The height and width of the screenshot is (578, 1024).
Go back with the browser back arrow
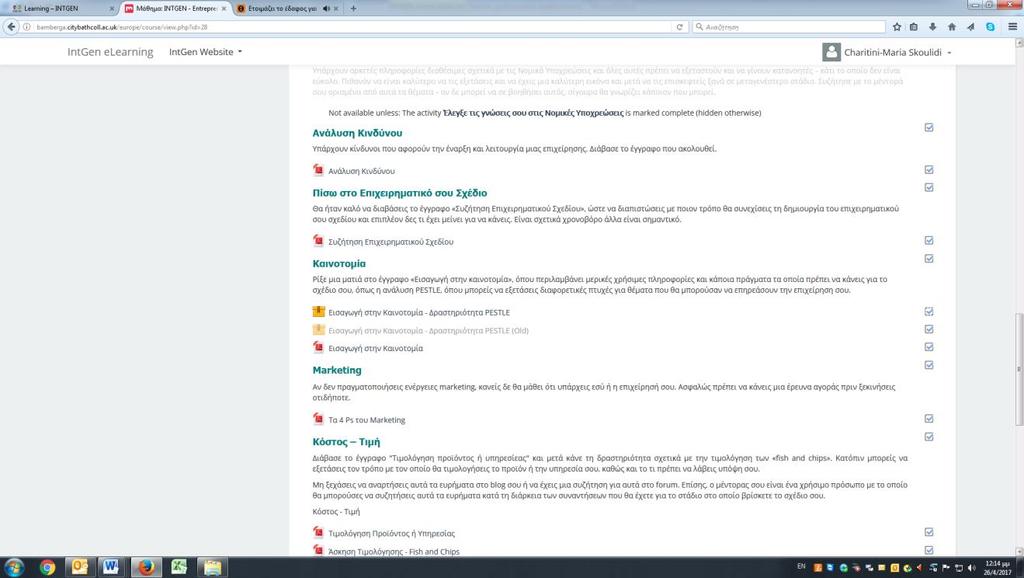(x=11, y=27)
